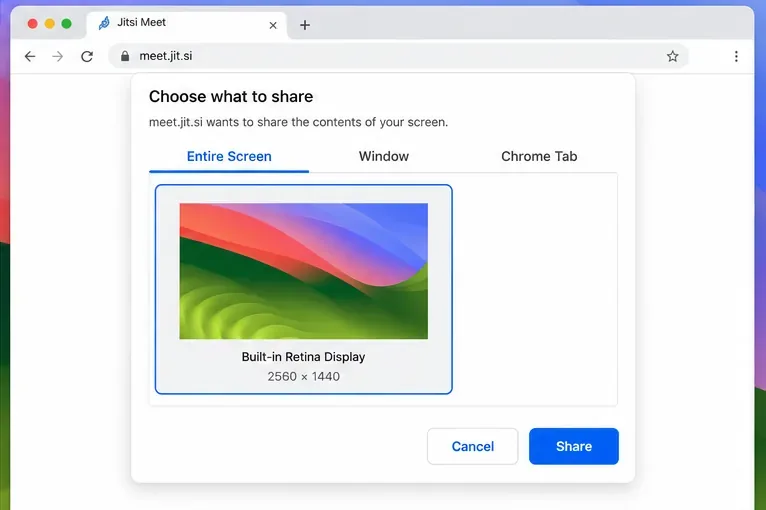The height and width of the screenshot is (510, 766).
Task: Go back using the browser back arrow
Action: [x=30, y=56]
